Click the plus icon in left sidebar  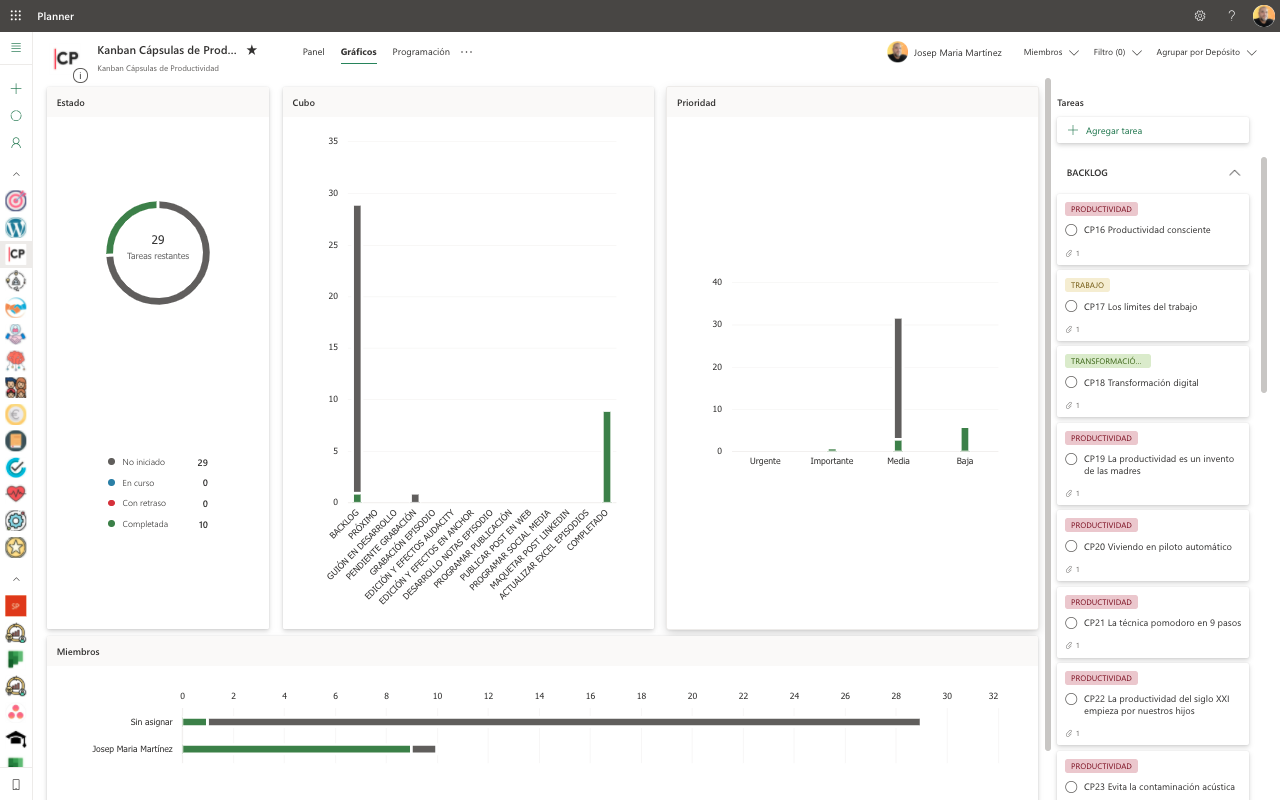click(16, 89)
